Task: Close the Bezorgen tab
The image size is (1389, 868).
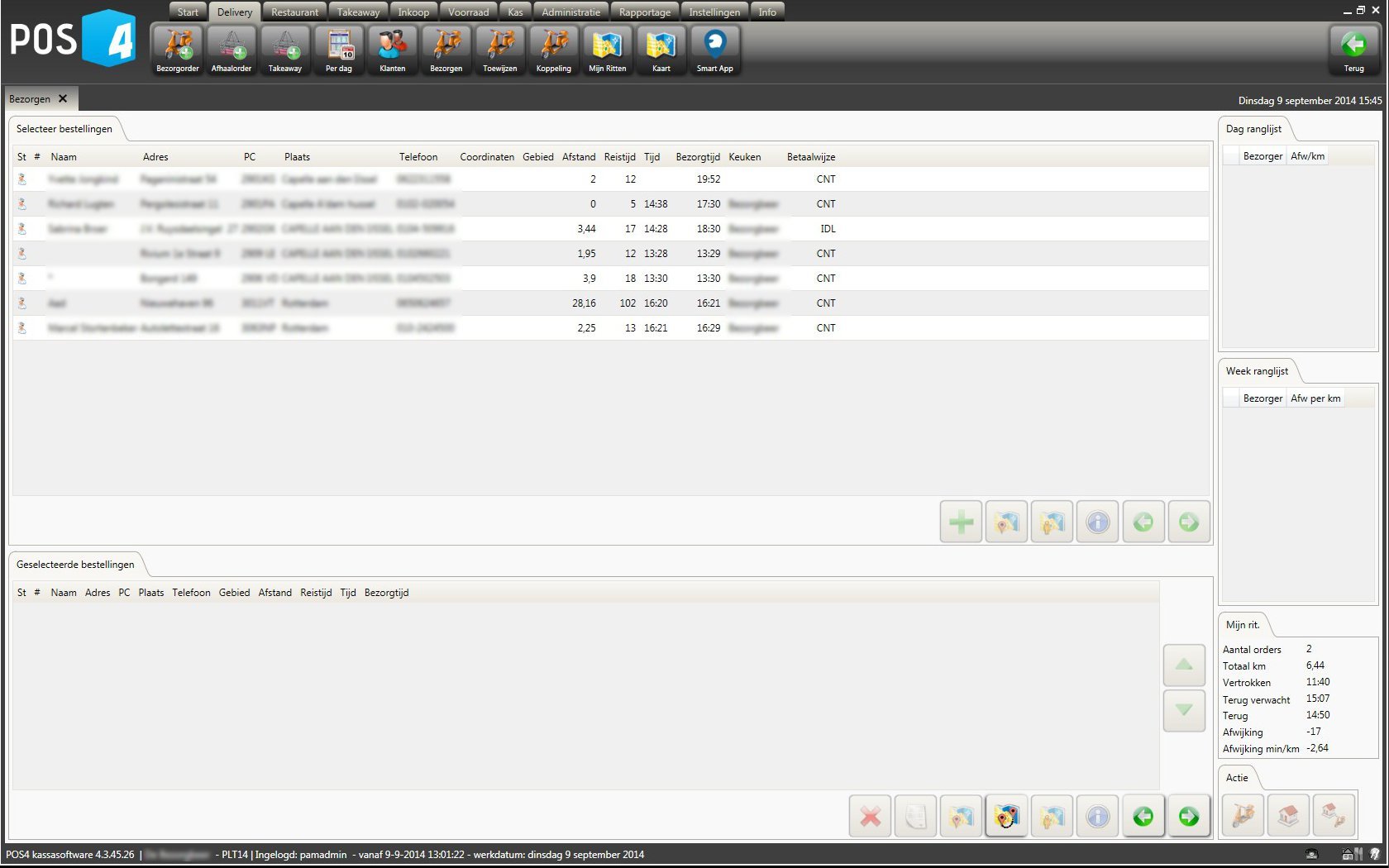Action: point(63,98)
